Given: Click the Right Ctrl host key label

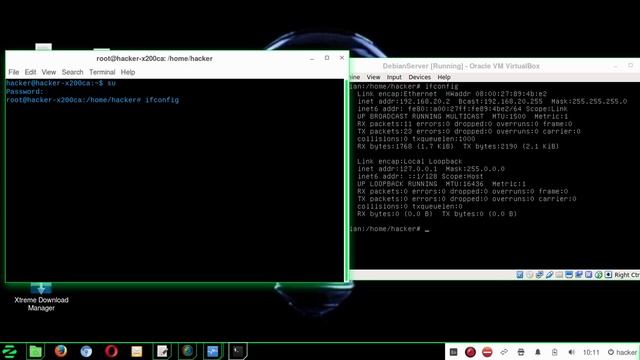Looking at the screenshot, I should click(x=627, y=275).
